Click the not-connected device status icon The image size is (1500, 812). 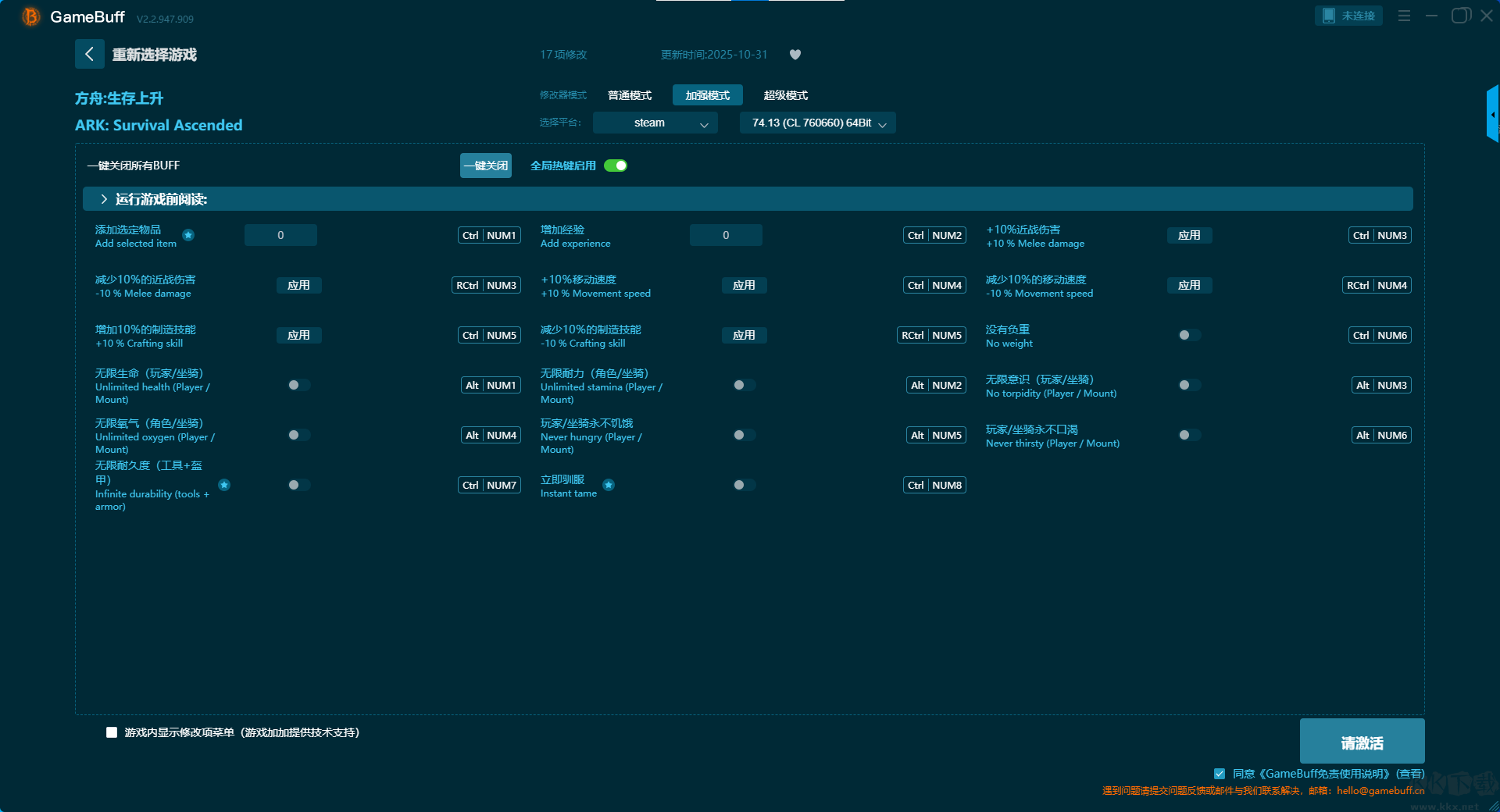(1328, 16)
